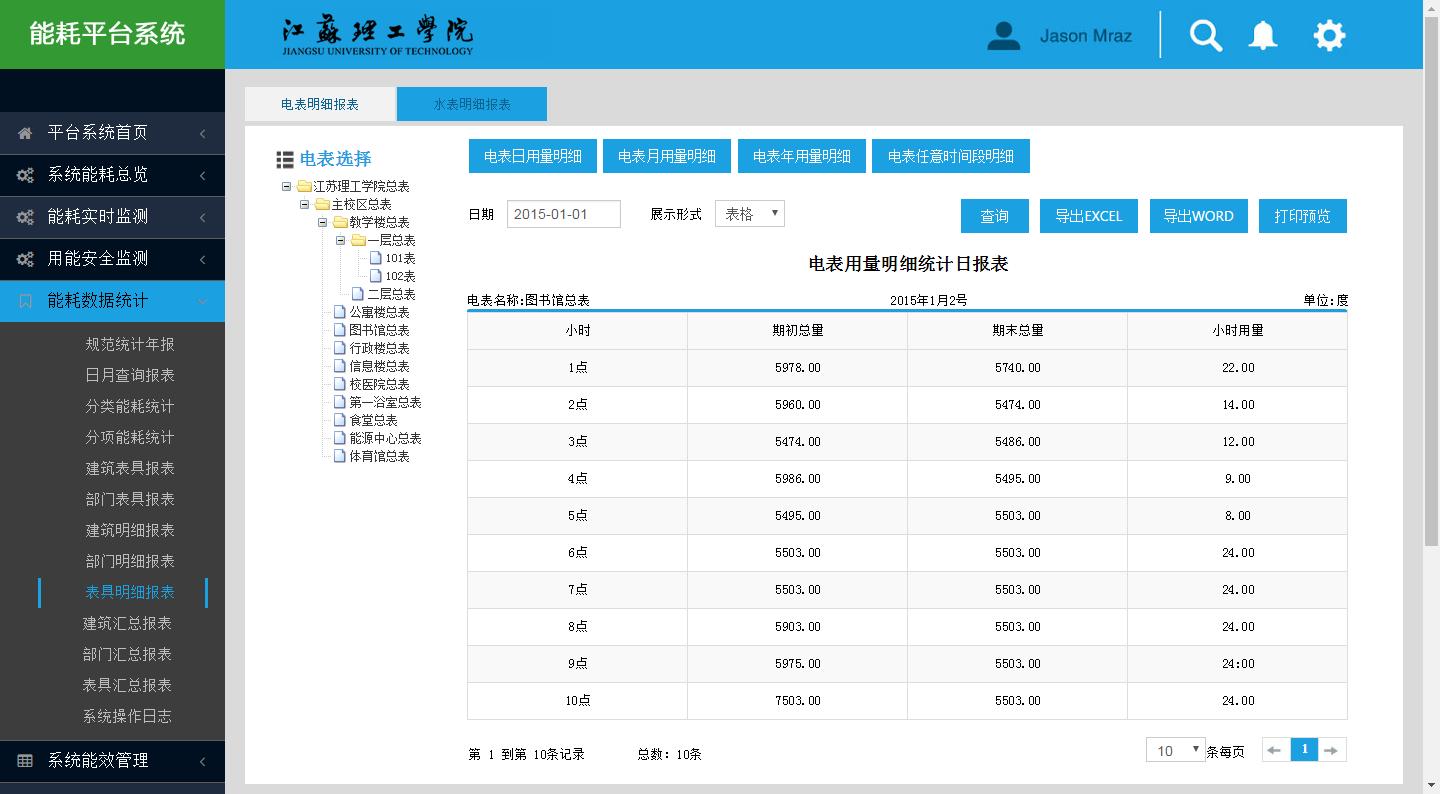Select 图书馆总表 in the meter tree
Viewport: 1440px width, 794px height.
(379, 330)
